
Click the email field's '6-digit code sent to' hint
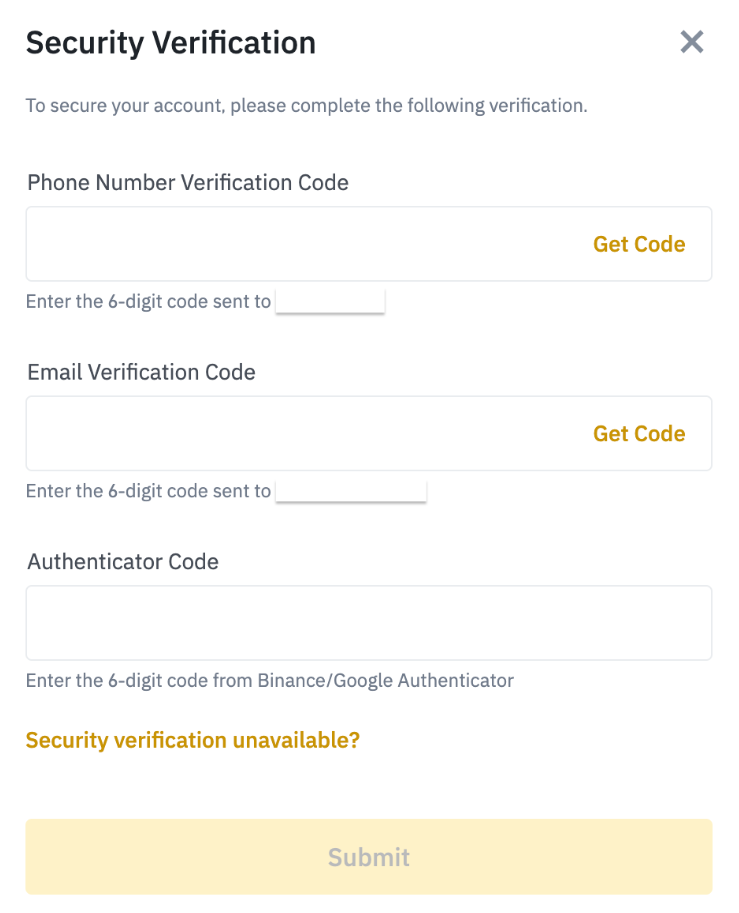pyautogui.click(x=148, y=491)
